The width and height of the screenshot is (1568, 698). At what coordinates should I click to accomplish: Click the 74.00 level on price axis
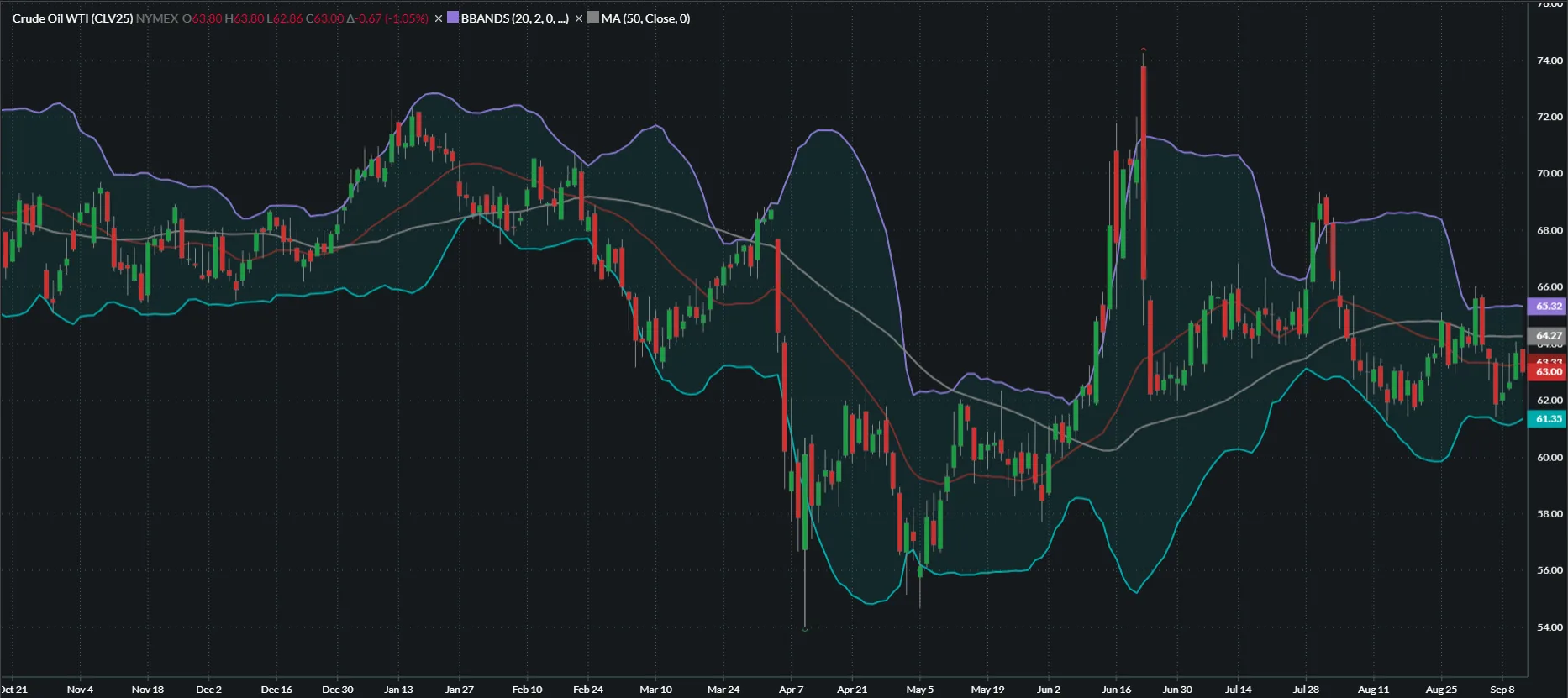point(1550,60)
